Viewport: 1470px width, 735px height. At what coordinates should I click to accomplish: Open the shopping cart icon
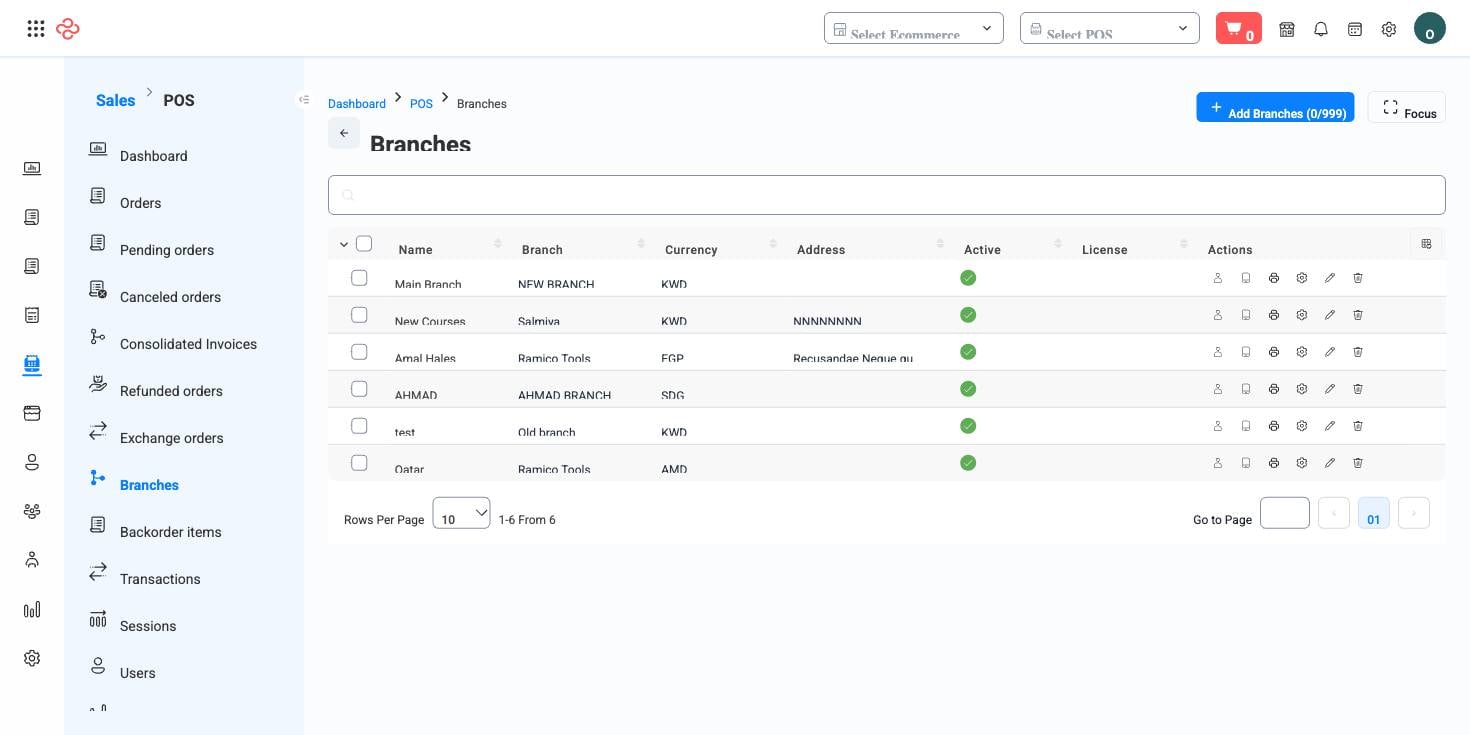1238,28
